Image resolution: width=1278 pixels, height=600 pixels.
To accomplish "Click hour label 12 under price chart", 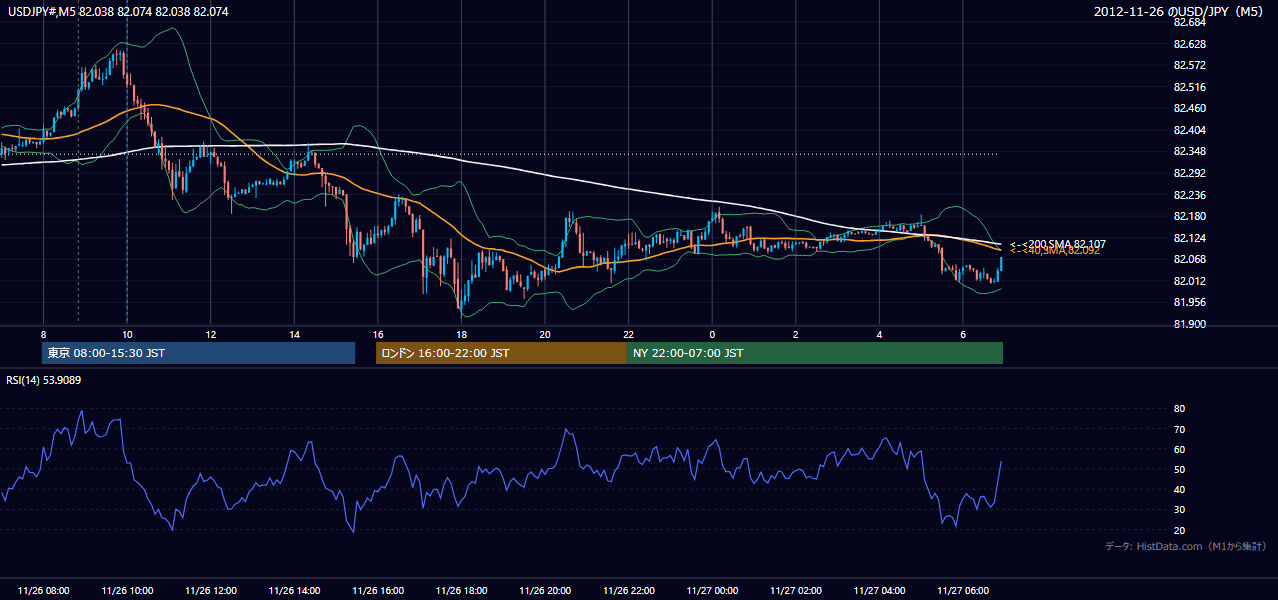I will 210,333.
